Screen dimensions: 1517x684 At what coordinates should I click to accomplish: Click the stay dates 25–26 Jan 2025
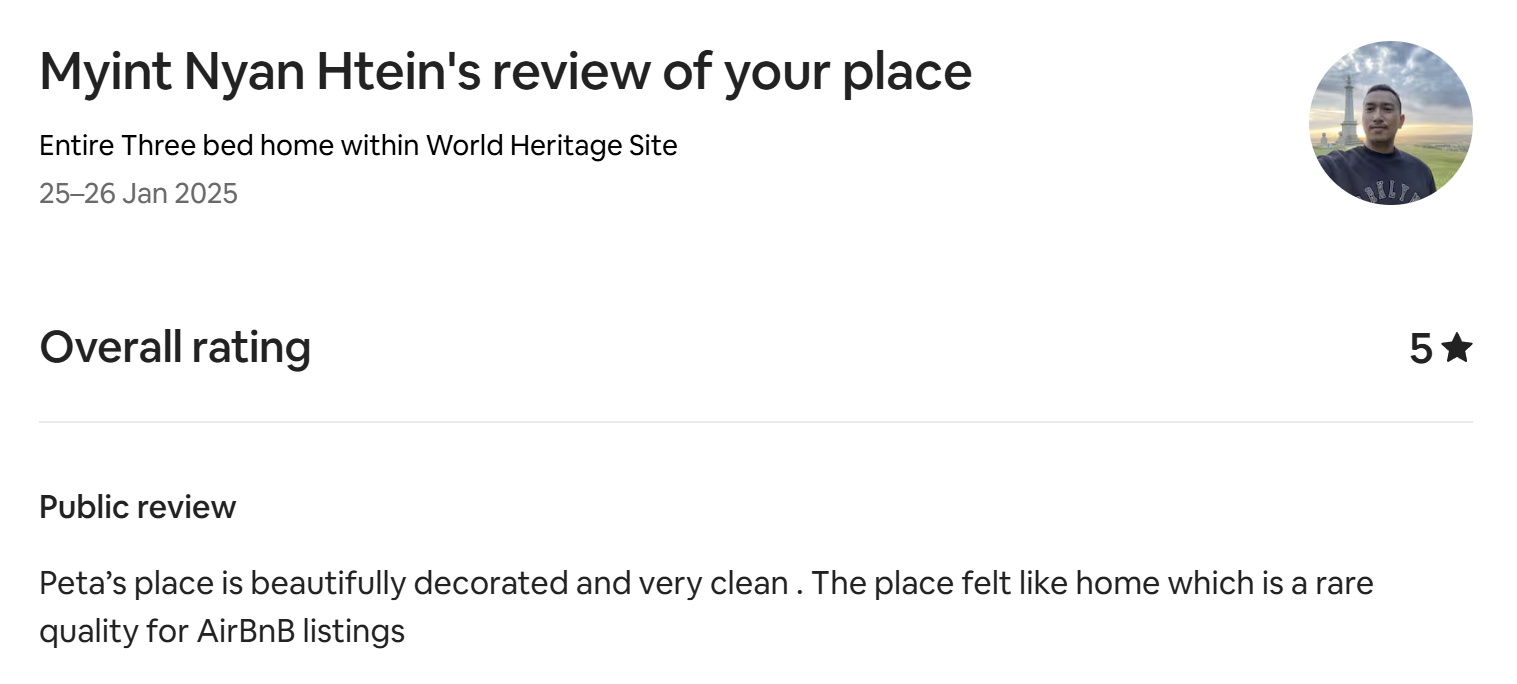point(138,193)
